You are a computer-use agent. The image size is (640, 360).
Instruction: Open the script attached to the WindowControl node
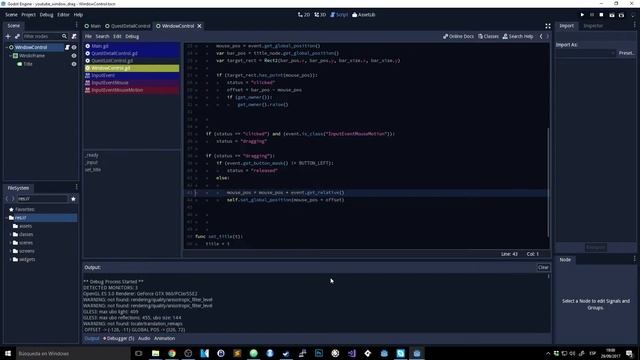pyautogui.click(x=67, y=47)
